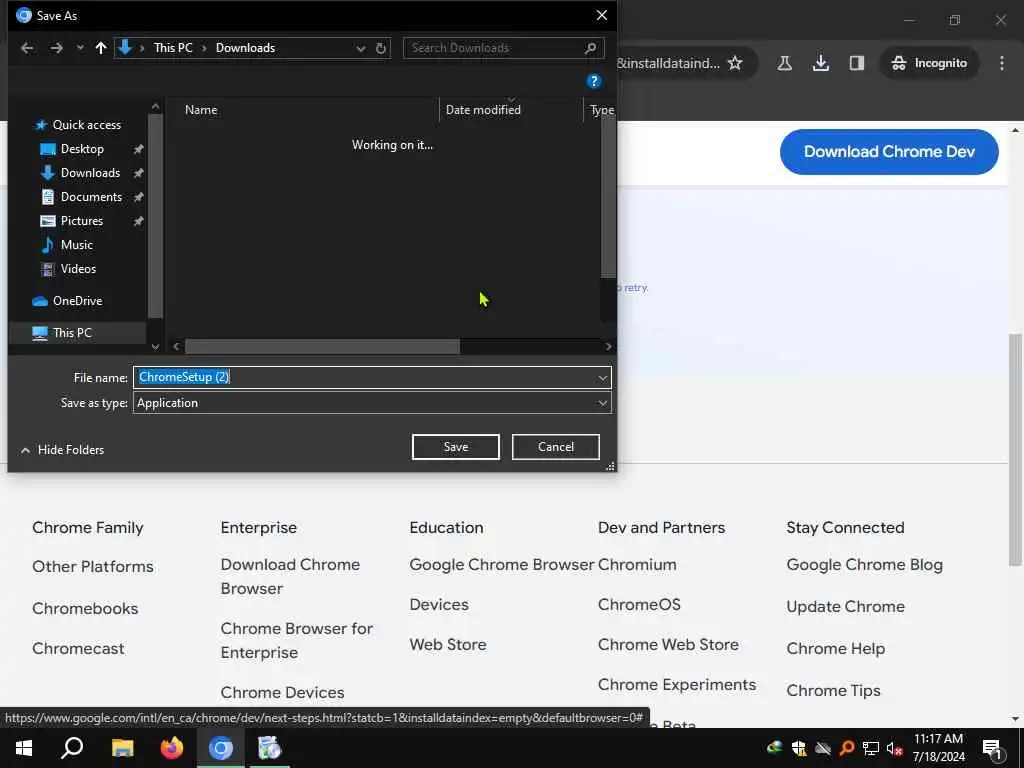
Task: Open Chrome Help link
Action: coord(836,648)
